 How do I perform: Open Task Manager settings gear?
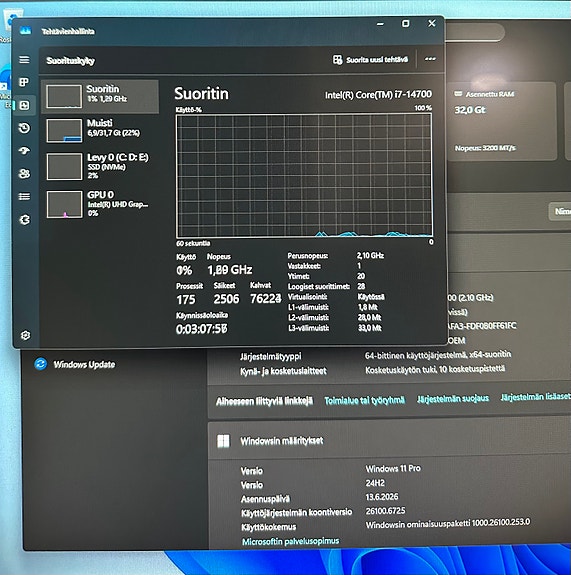point(25,335)
